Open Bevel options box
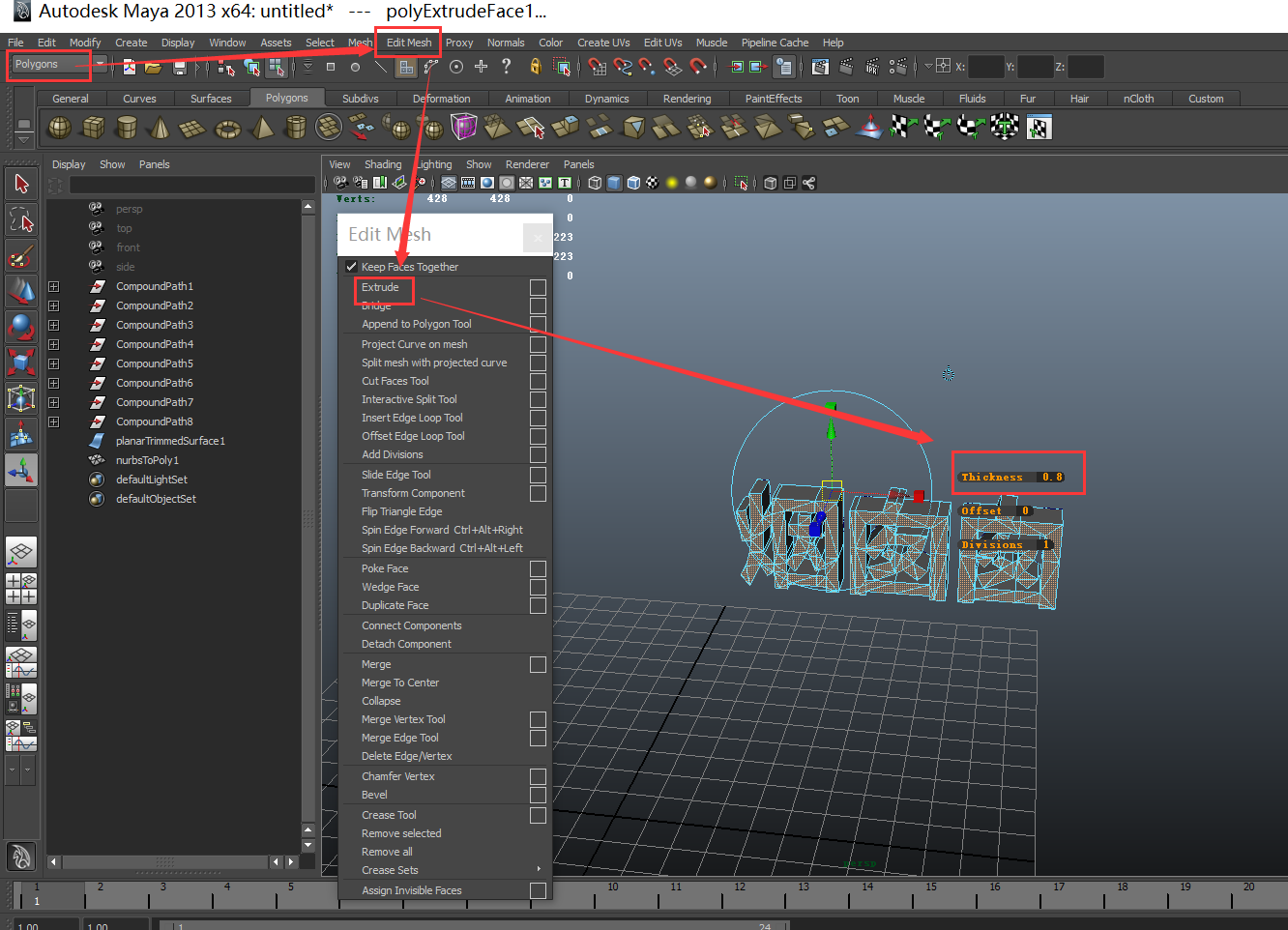1288x930 pixels. point(538,795)
